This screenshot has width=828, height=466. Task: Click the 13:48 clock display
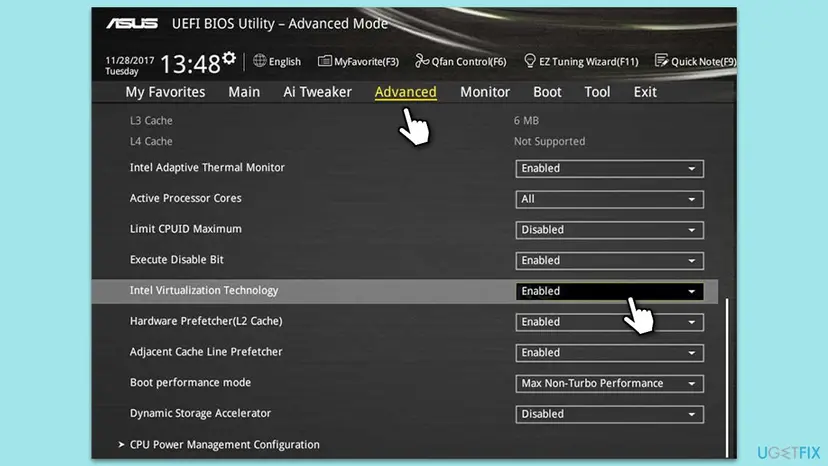tap(190, 64)
